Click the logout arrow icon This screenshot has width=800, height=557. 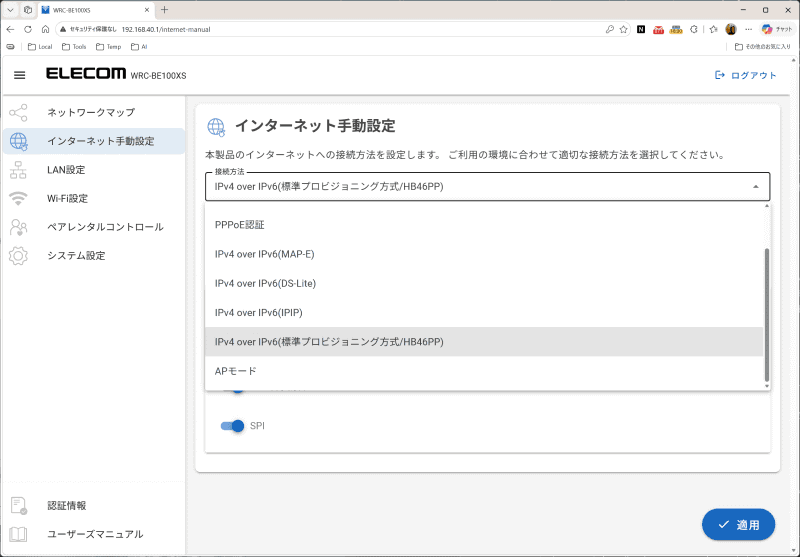(x=719, y=75)
